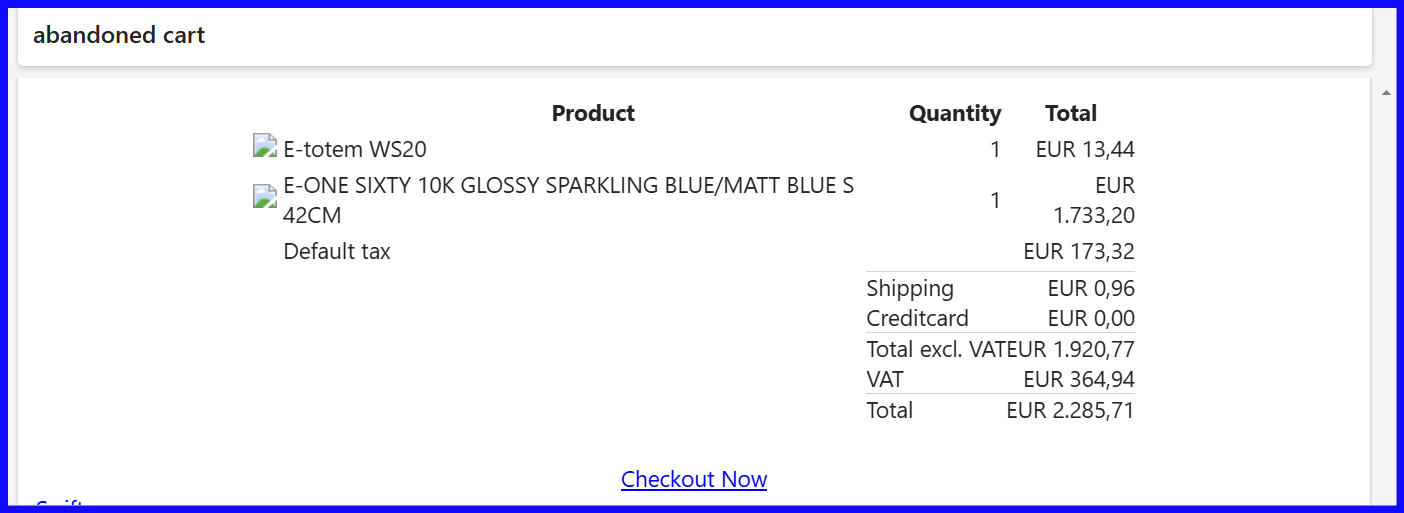
Task: Click the Creditcard row label
Action: point(917,318)
